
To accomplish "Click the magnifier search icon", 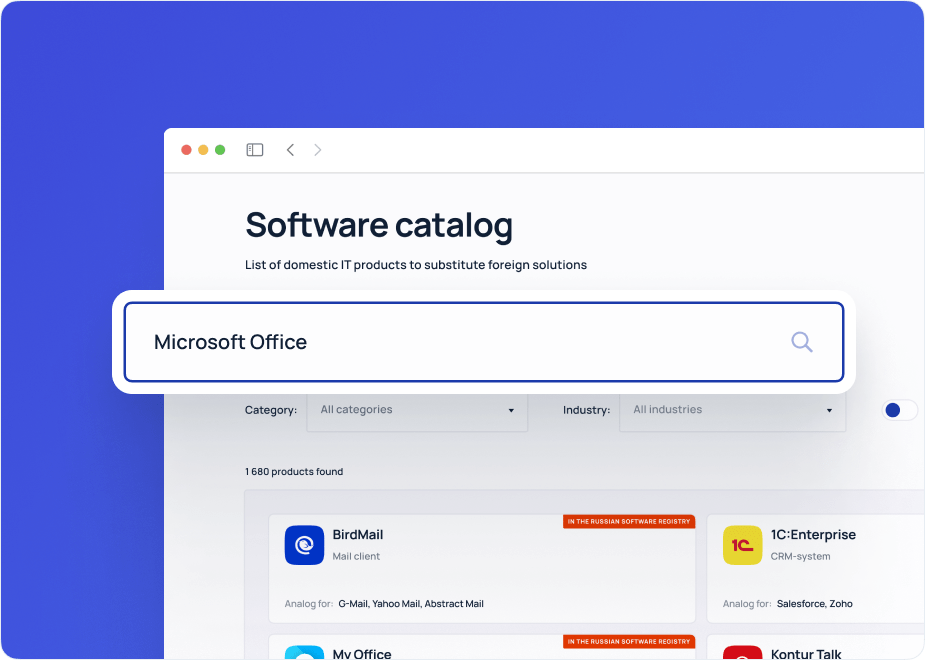I will coord(802,342).
